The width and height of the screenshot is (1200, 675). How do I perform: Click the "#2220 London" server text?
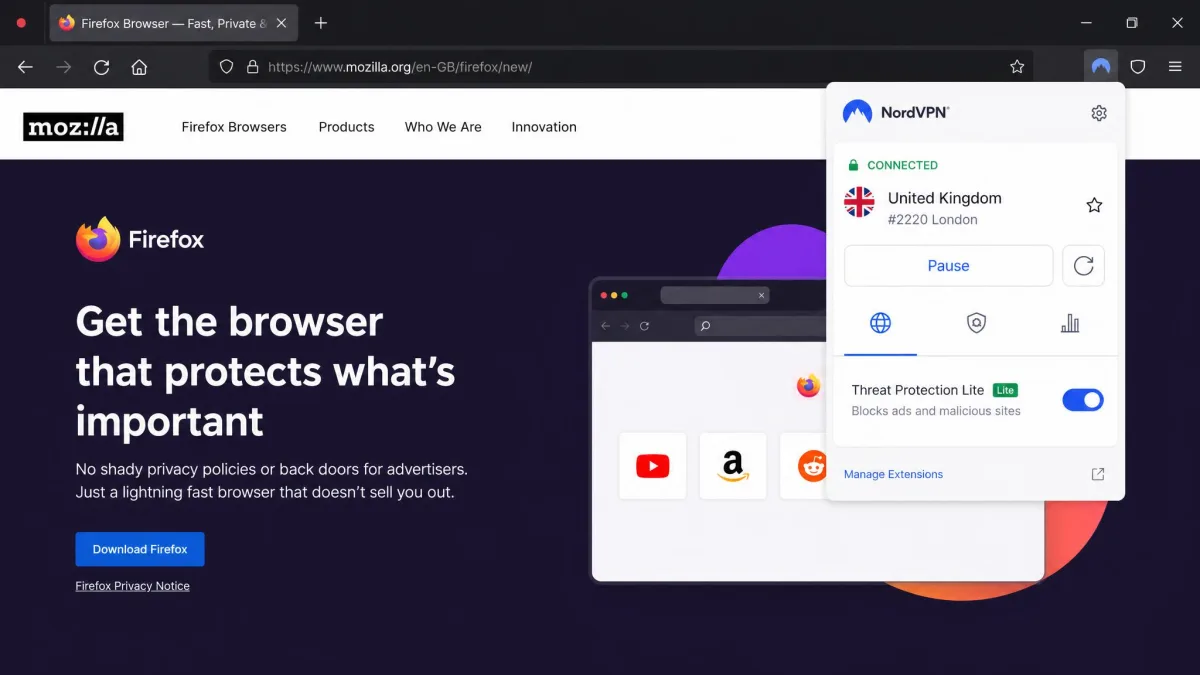click(933, 220)
